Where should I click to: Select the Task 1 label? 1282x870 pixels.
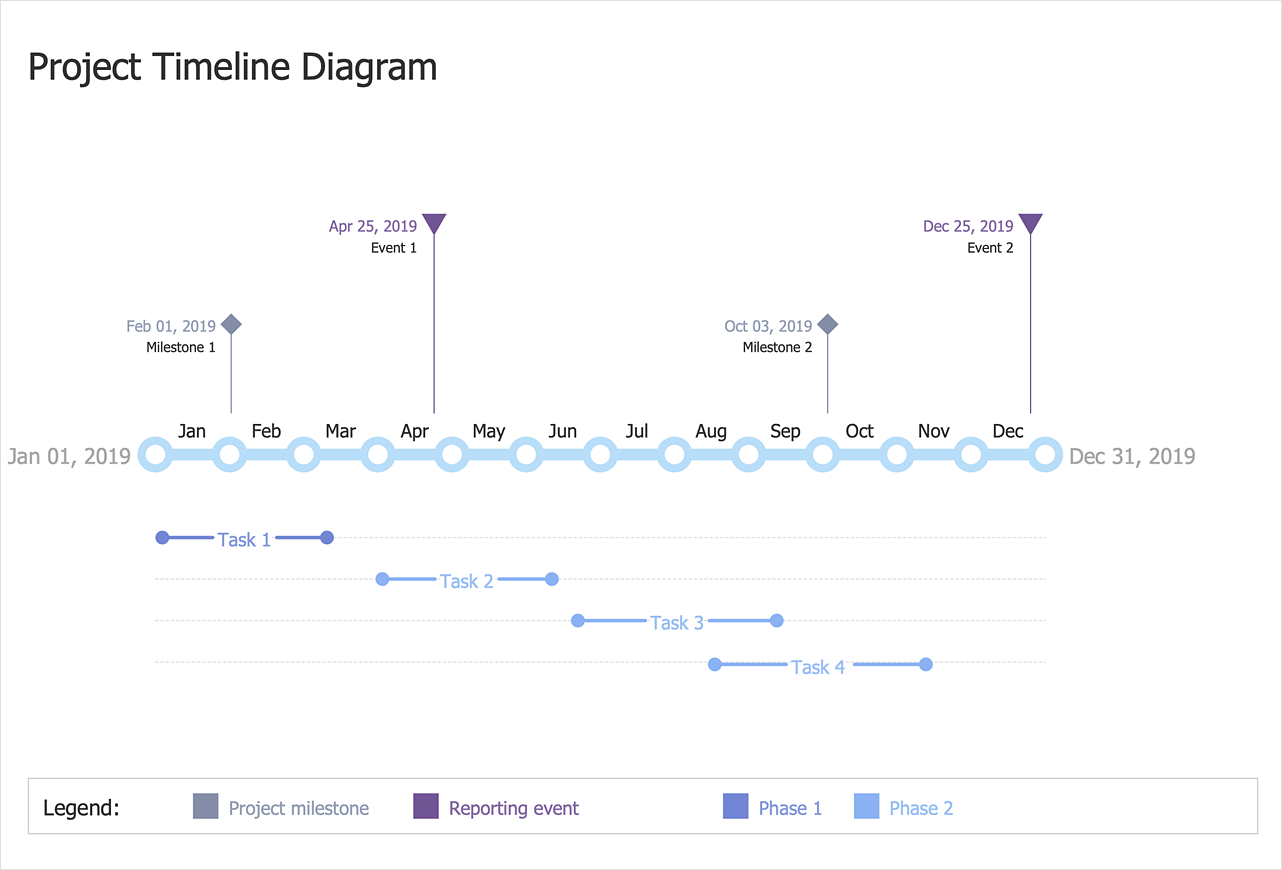(x=244, y=540)
